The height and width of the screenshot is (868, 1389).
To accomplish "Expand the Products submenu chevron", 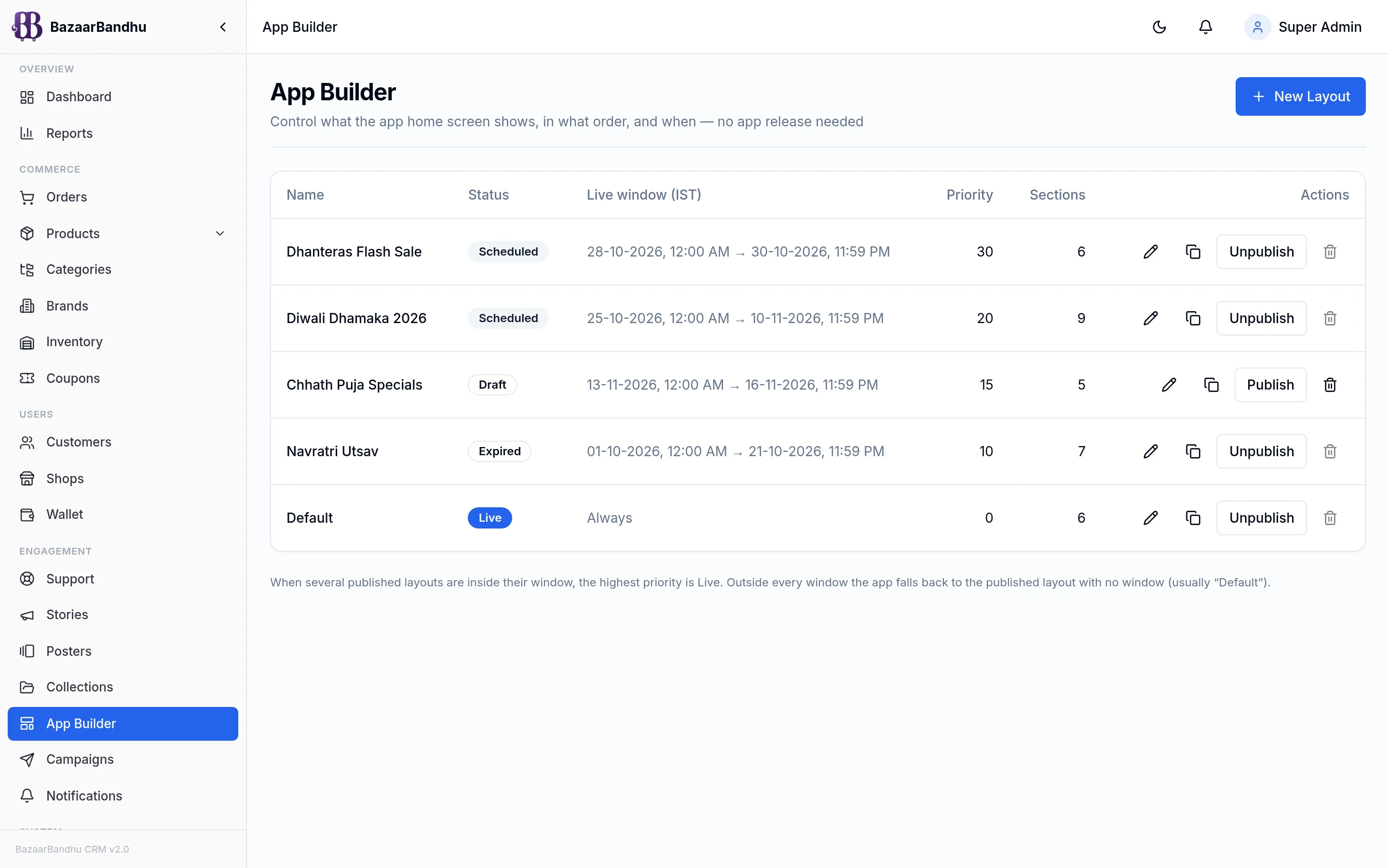I will pyautogui.click(x=219, y=233).
